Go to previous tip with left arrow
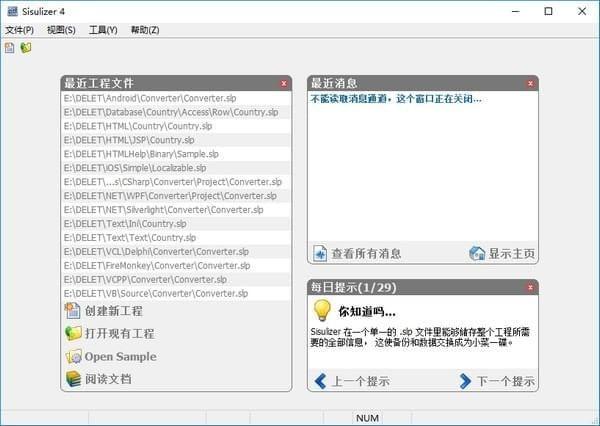The height and width of the screenshot is (426, 600). coord(320,381)
